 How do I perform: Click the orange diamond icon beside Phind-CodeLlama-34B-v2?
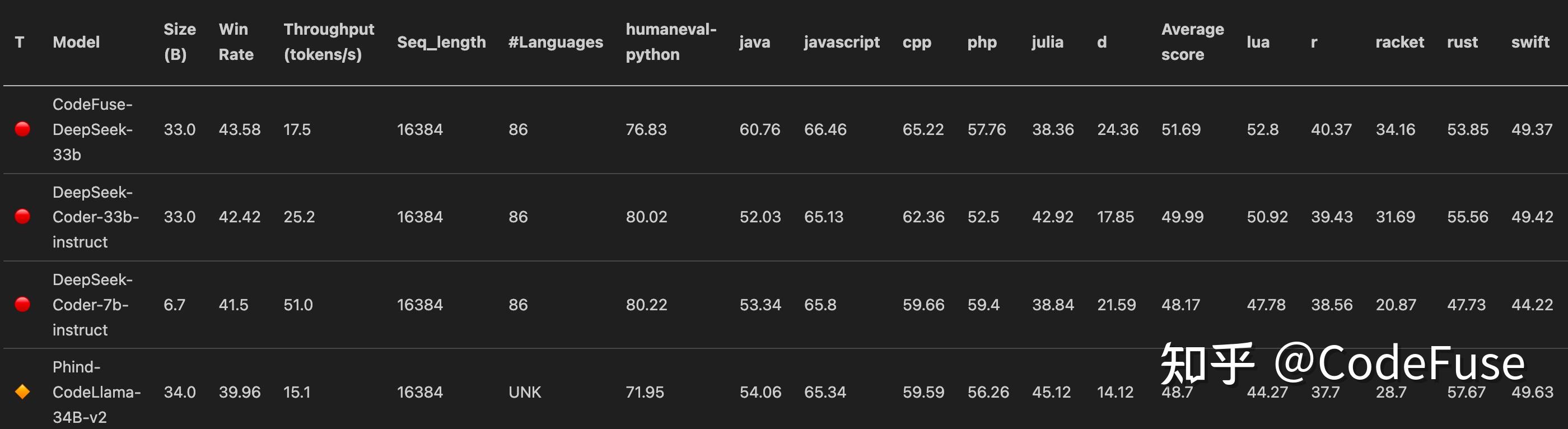(x=22, y=392)
